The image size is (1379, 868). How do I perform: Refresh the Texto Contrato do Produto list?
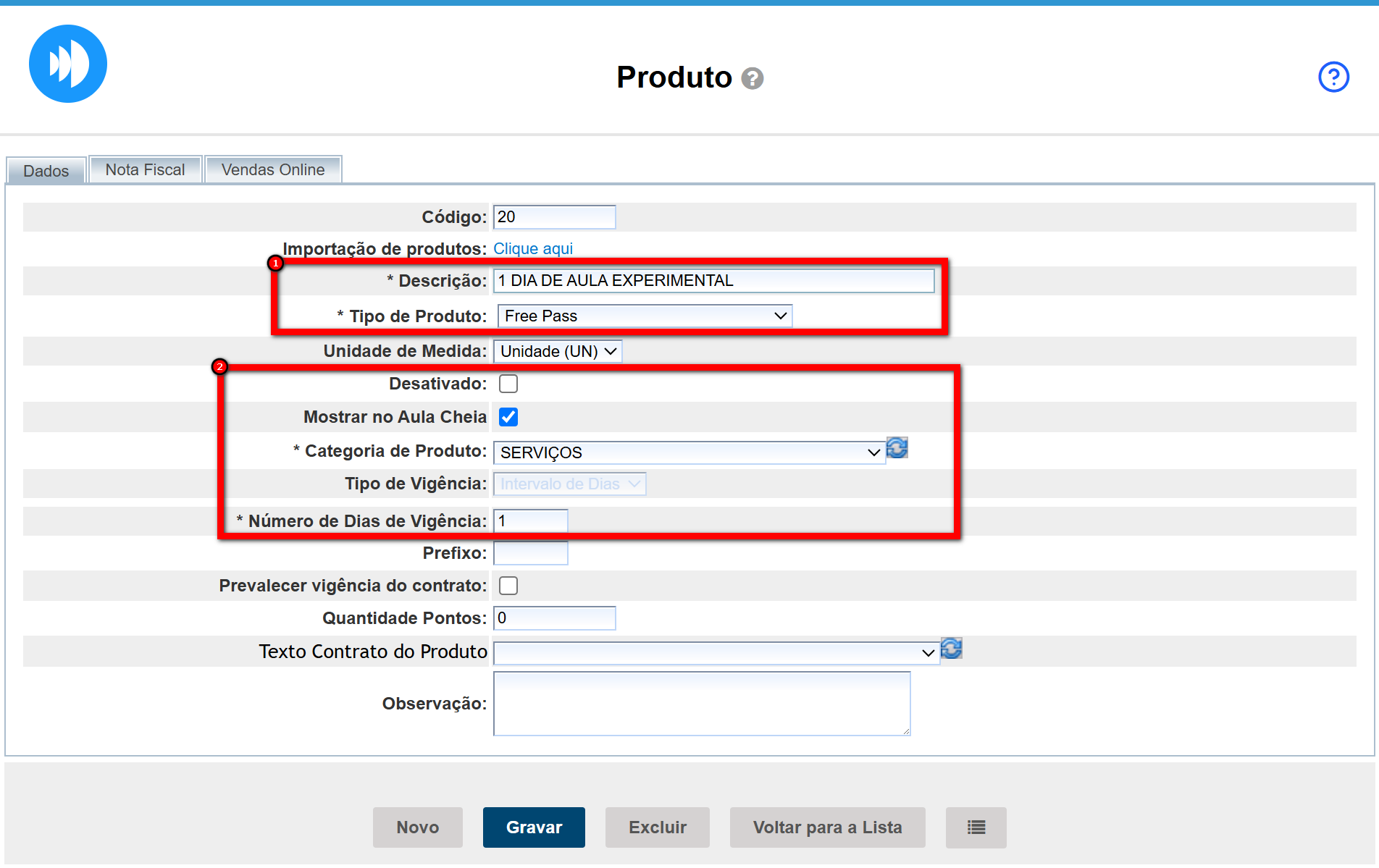pyautogui.click(x=951, y=649)
